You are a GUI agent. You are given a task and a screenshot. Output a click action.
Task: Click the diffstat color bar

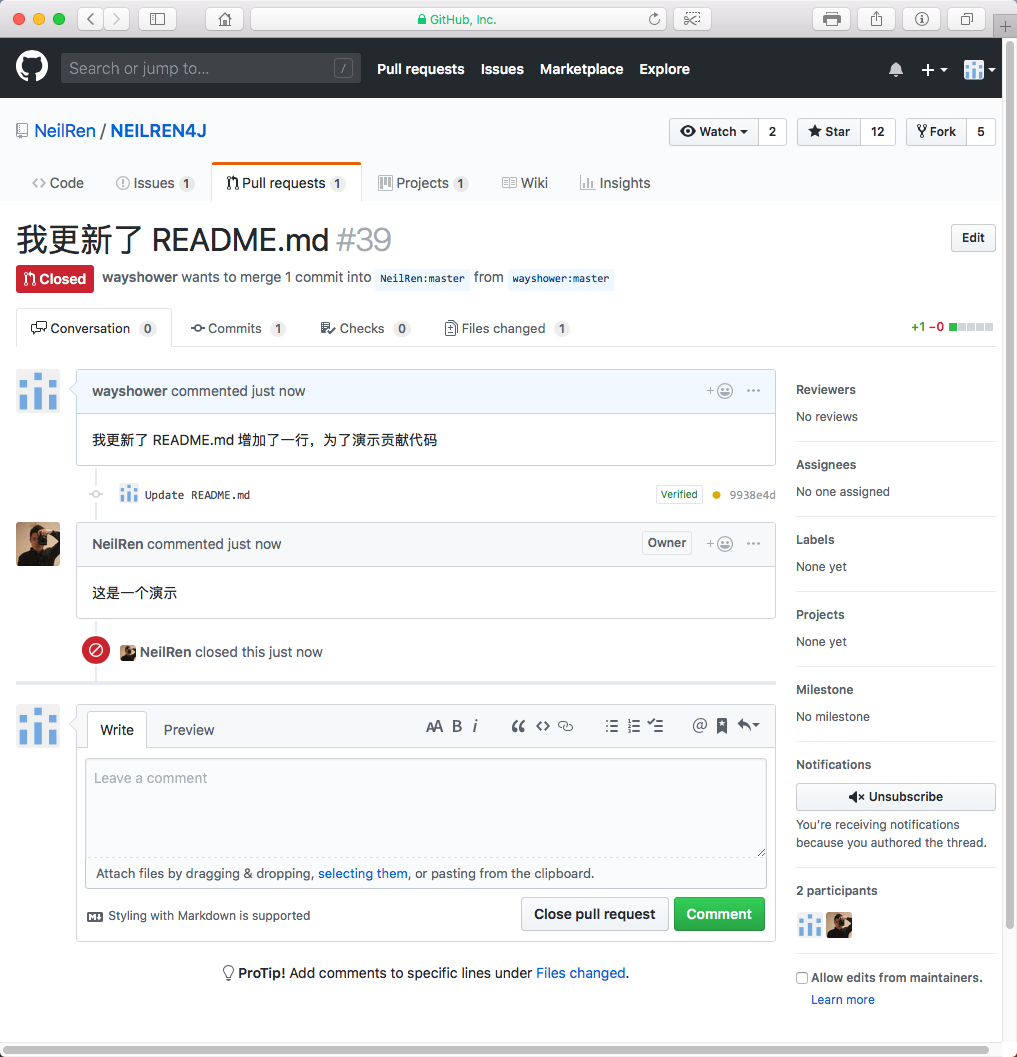970,327
